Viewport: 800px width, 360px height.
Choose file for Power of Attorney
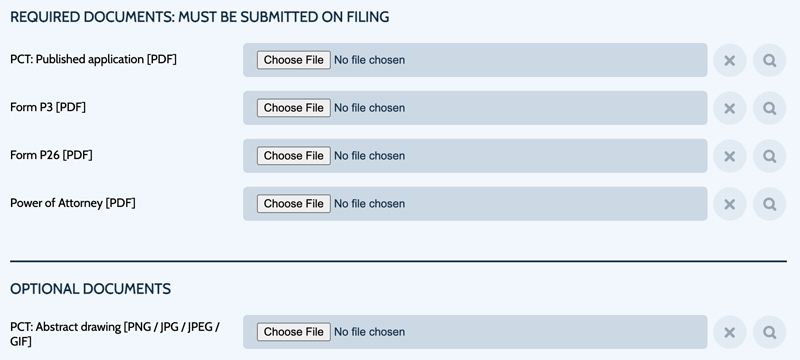tap(293, 204)
